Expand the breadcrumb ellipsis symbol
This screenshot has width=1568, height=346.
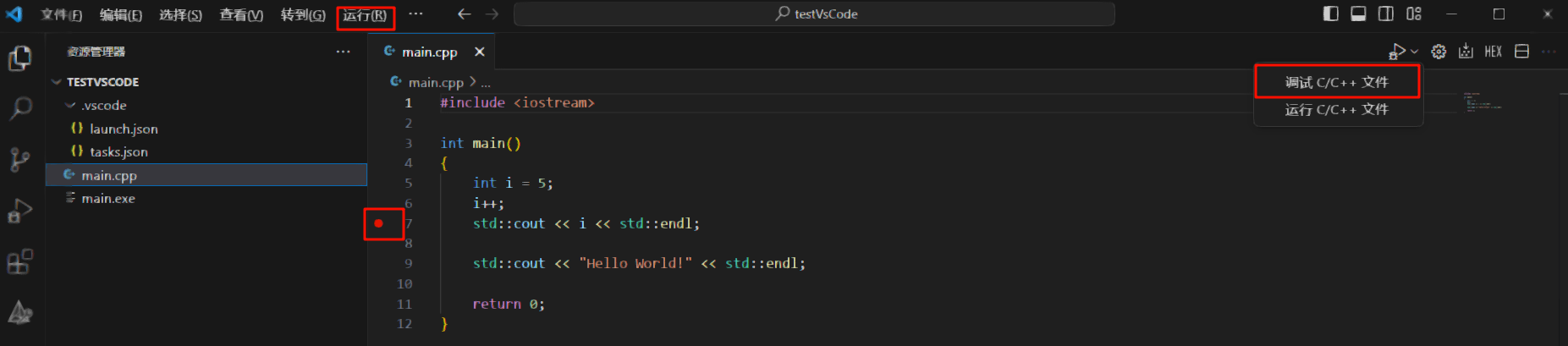point(486,82)
